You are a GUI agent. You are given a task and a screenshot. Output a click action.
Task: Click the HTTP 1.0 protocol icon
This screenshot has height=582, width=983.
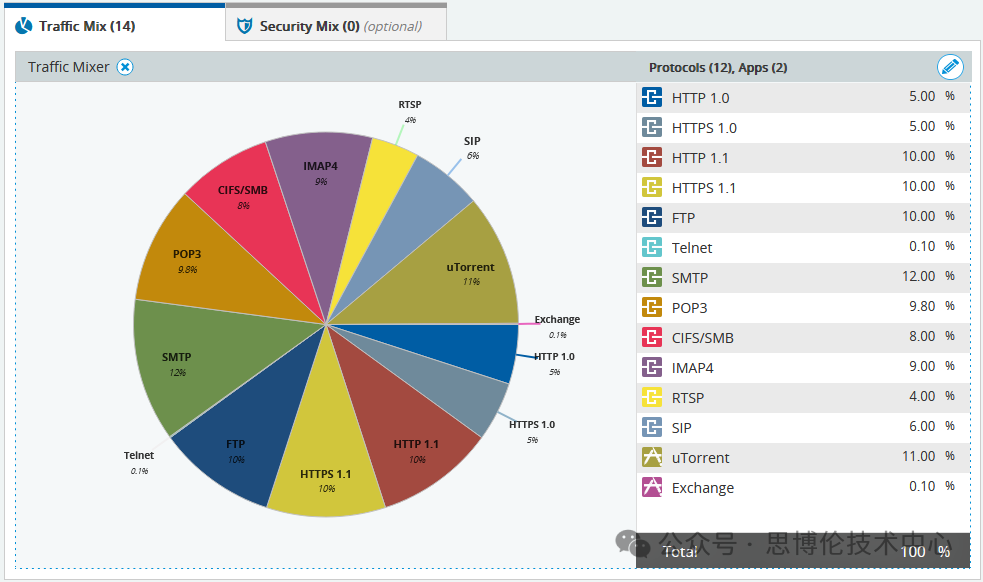(652, 98)
